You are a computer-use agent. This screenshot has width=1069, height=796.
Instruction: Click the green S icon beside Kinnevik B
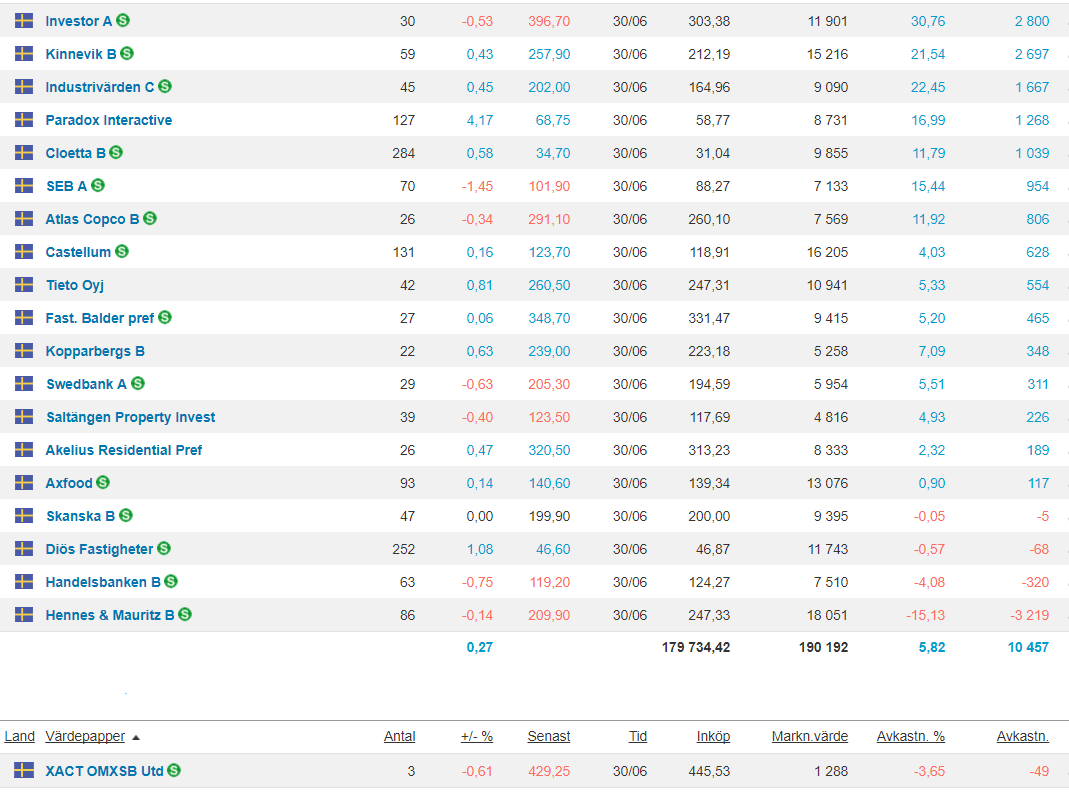point(127,54)
